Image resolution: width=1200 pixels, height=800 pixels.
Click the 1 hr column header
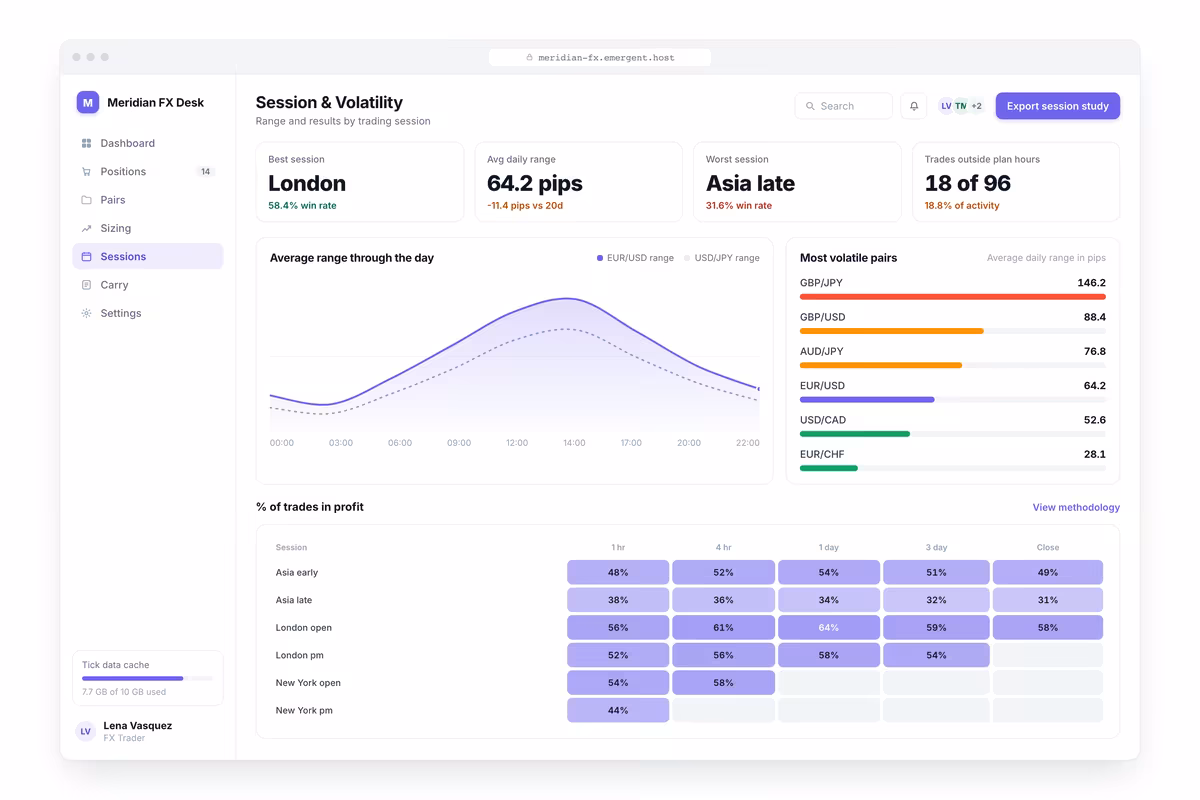click(618, 548)
